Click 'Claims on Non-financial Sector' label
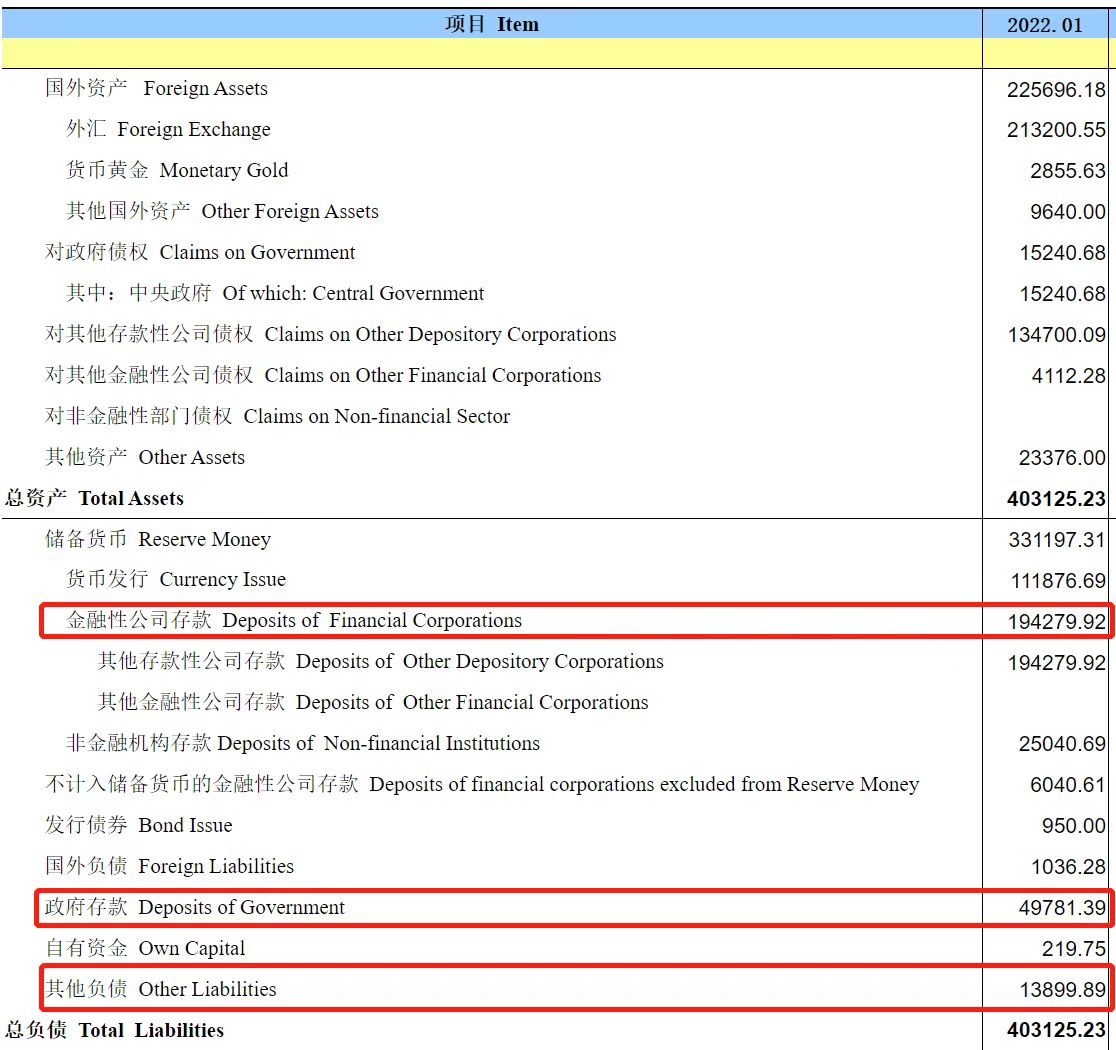The width and height of the screenshot is (1116, 1050). coord(278,416)
